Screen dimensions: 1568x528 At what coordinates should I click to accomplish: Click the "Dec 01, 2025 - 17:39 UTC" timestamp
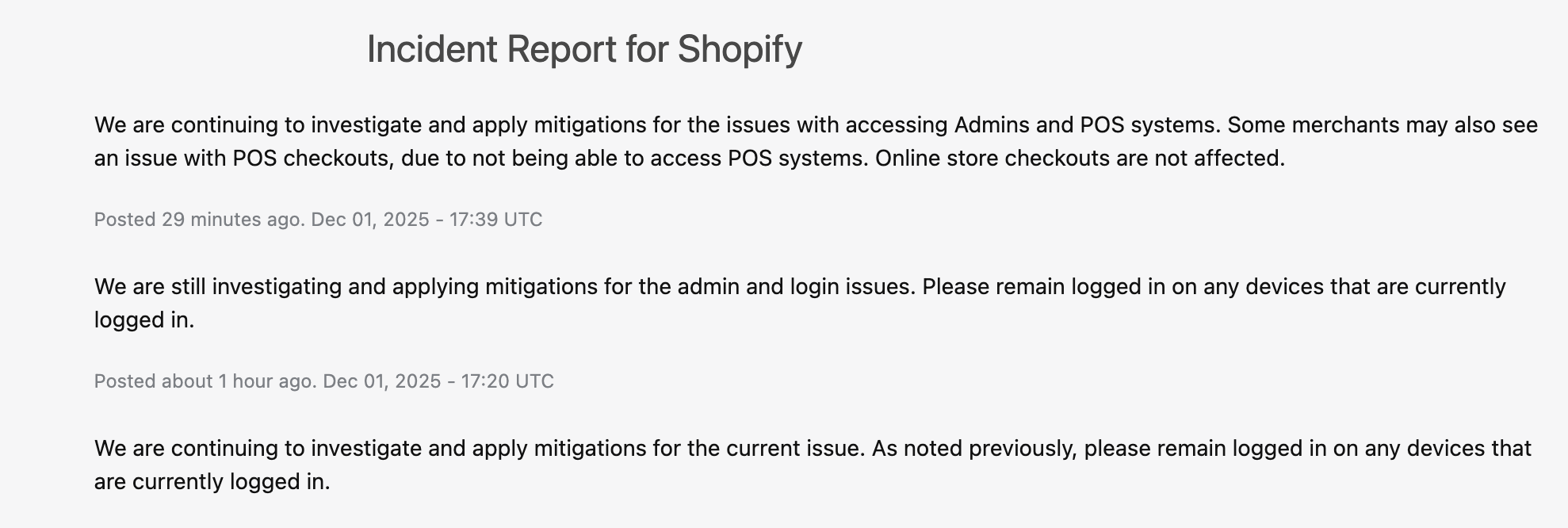(x=426, y=220)
